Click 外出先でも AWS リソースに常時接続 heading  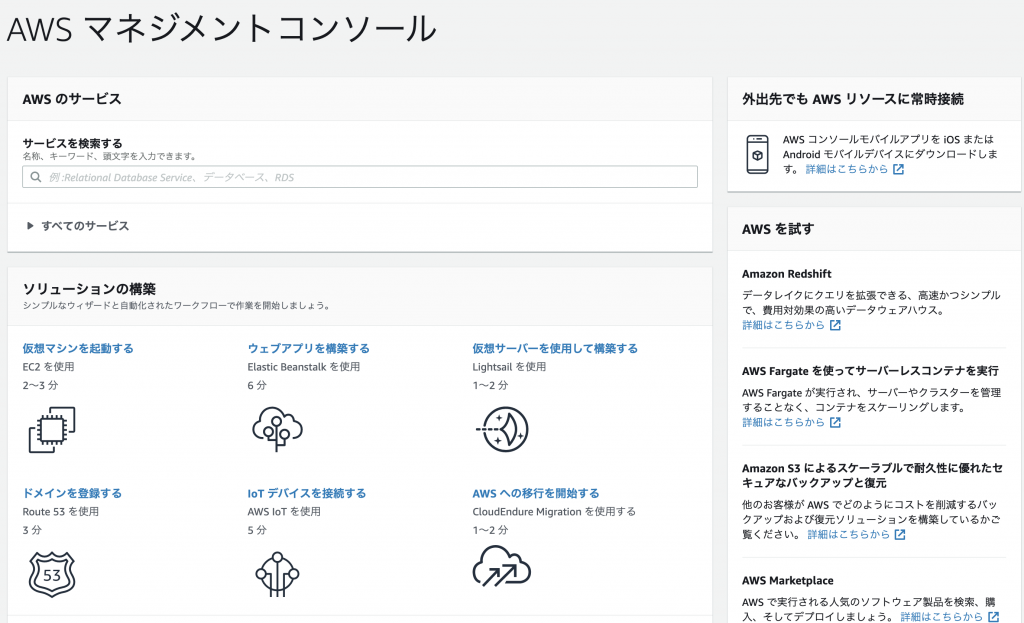pos(852,99)
